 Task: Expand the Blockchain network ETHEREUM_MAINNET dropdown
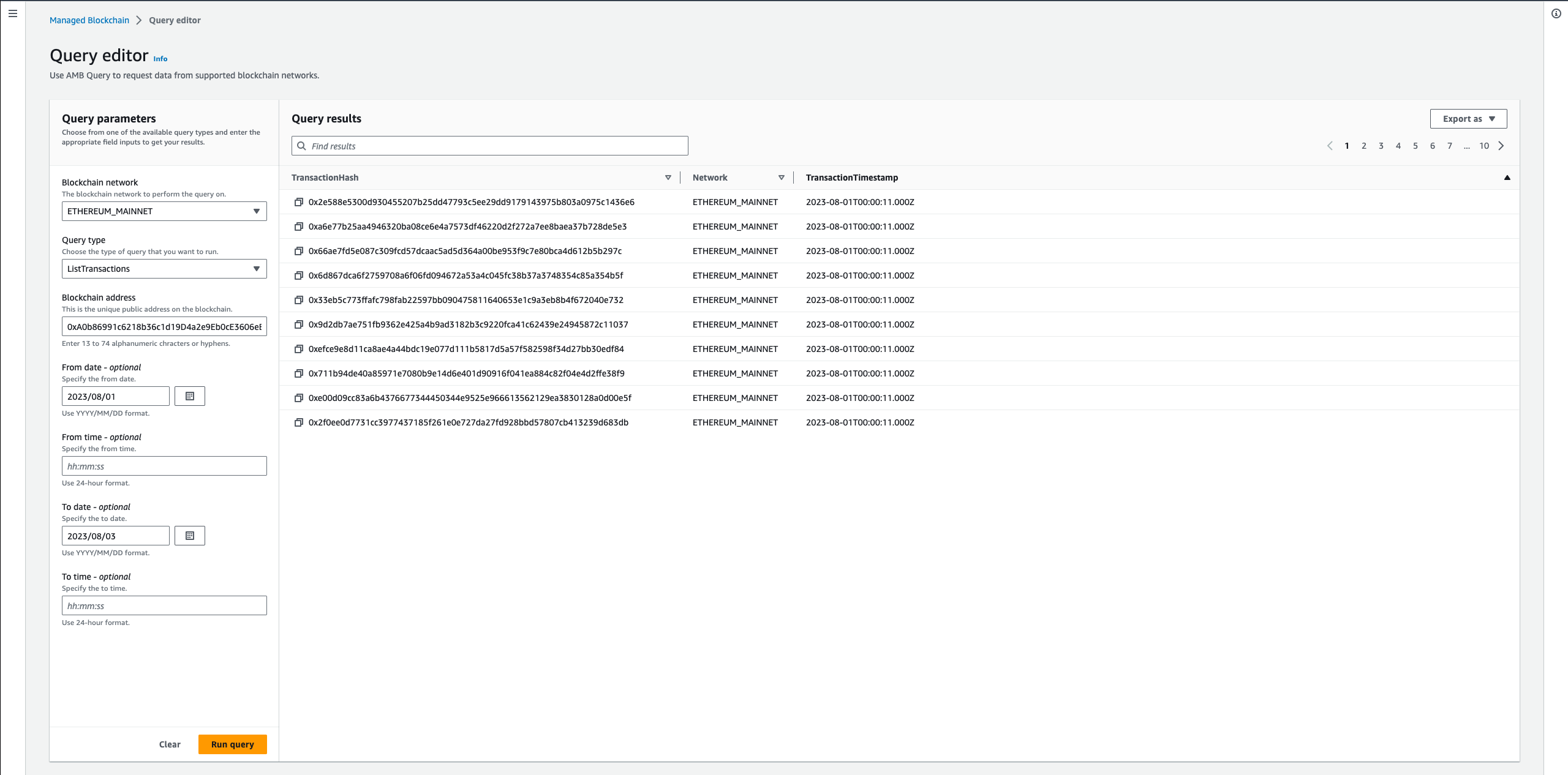pyautogui.click(x=164, y=211)
